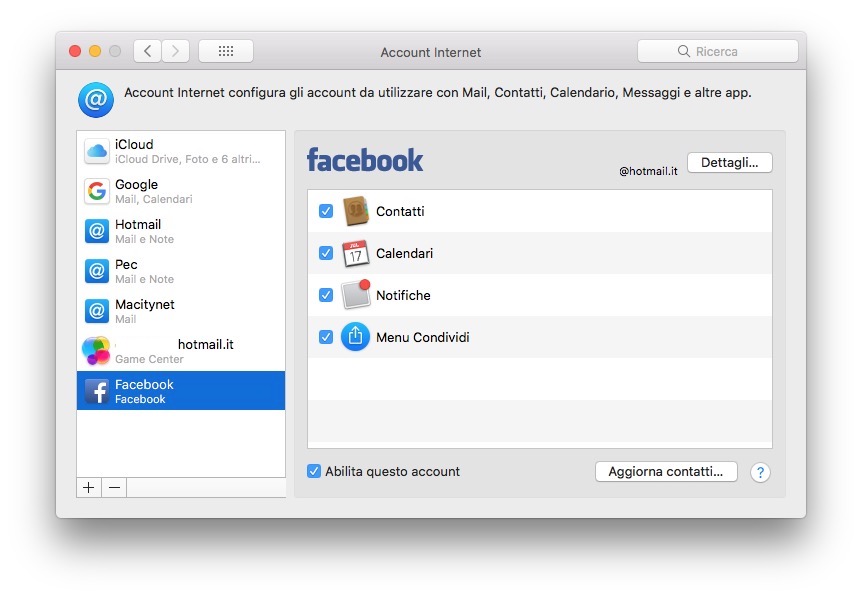
Task: Click the Google G logo icon
Action: [x=97, y=191]
